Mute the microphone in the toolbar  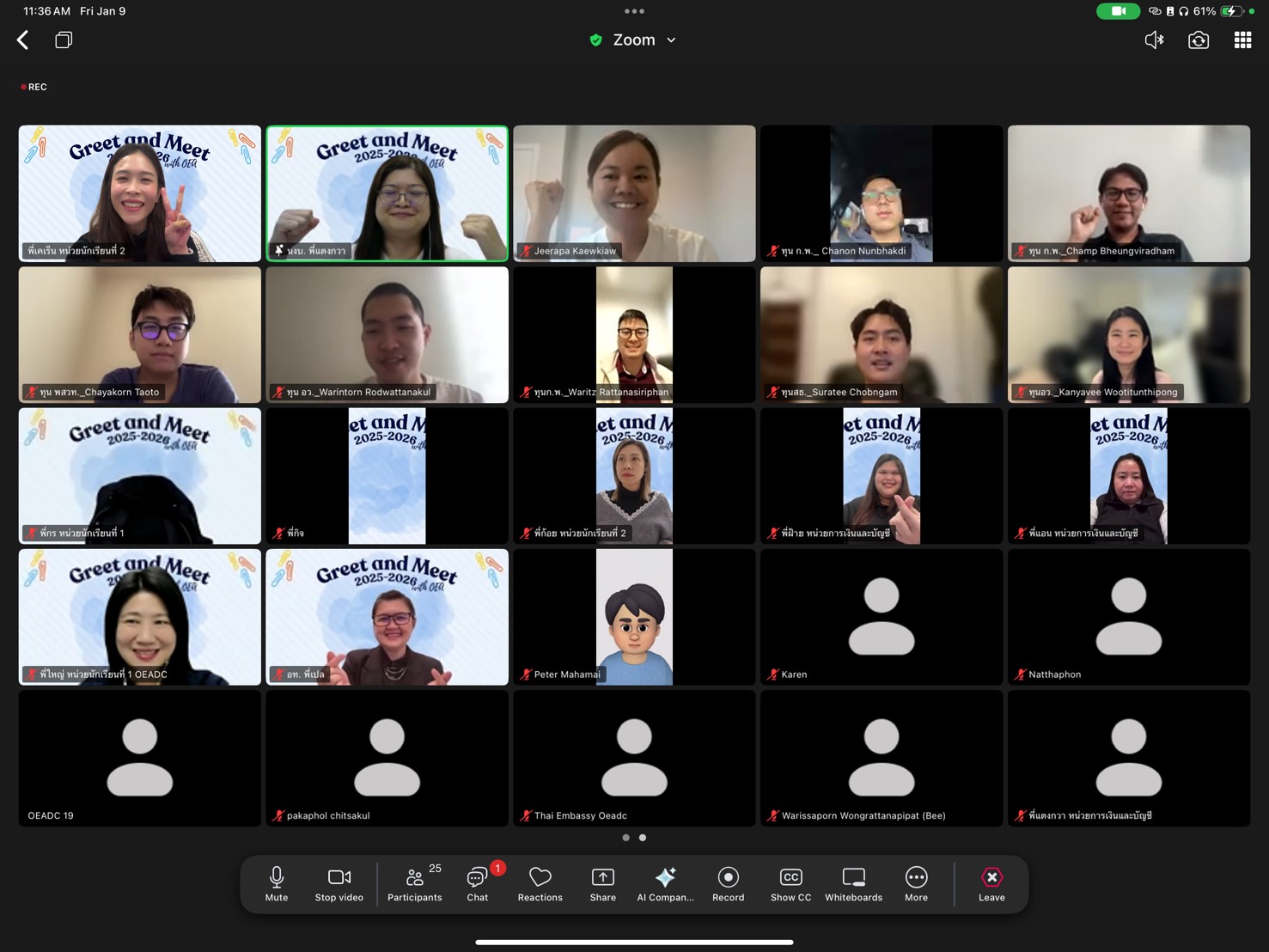point(277,883)
